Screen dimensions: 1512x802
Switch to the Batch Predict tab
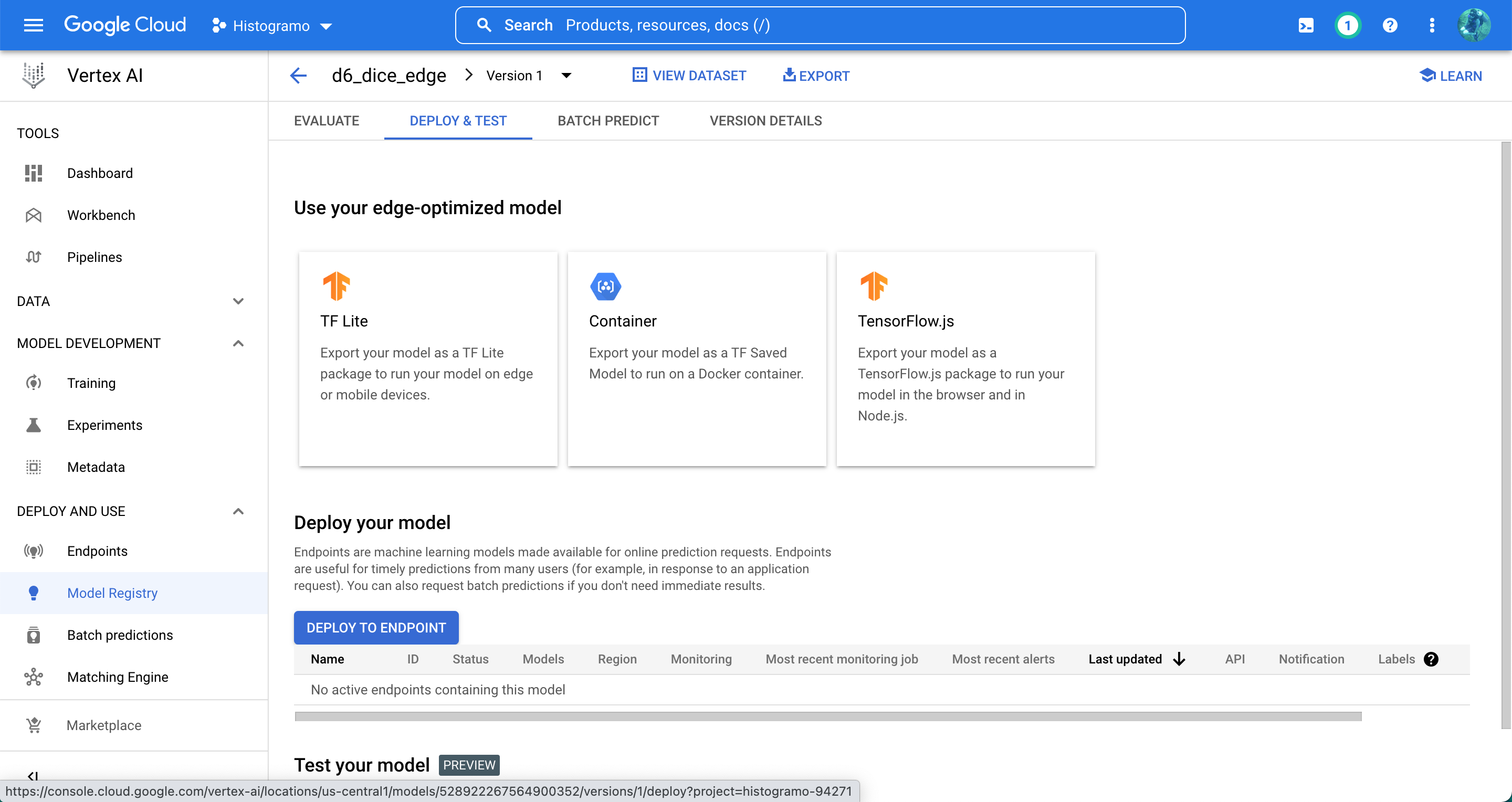click(608, 121)
